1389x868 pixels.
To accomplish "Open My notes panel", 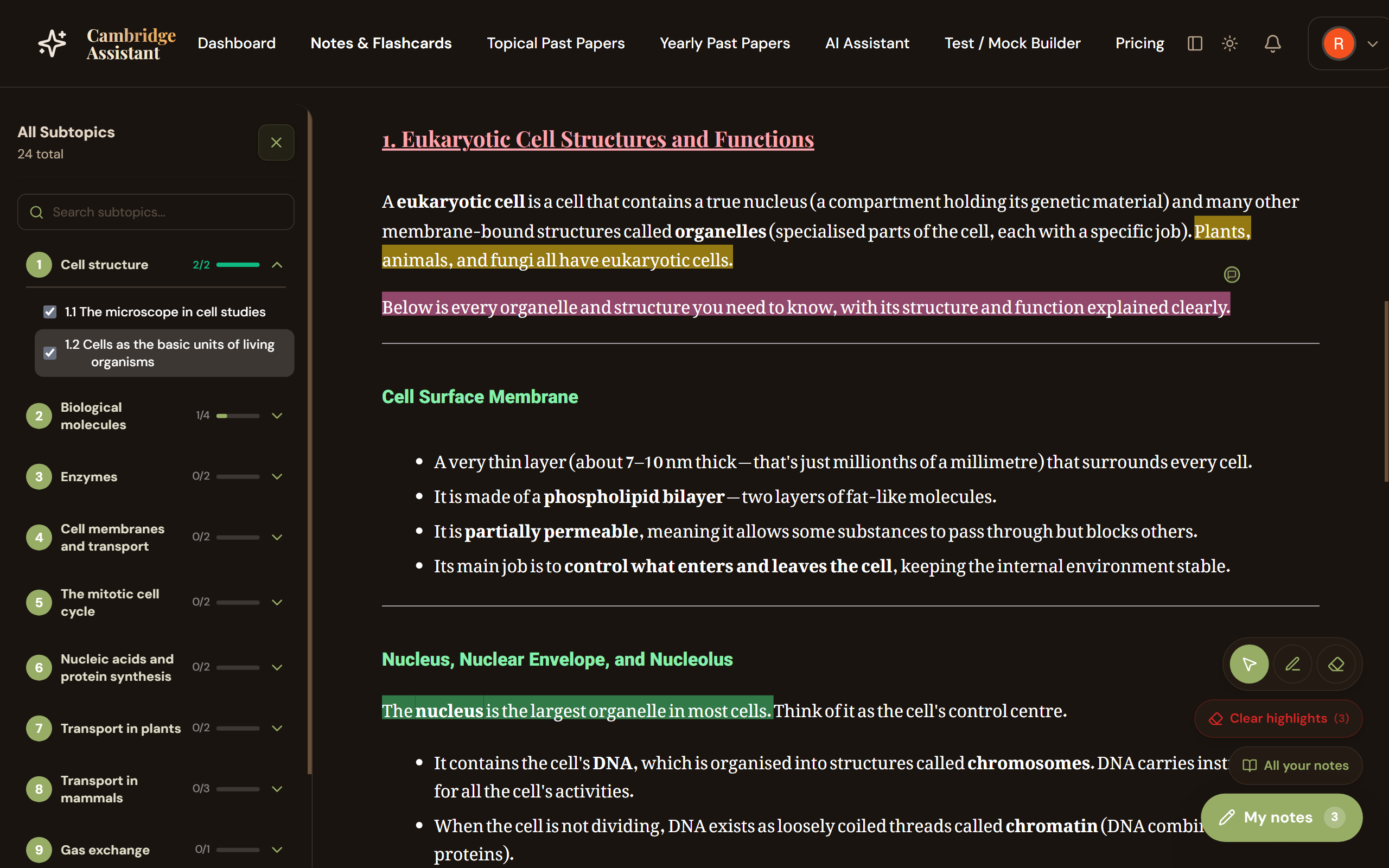I will pyautogui.click(x=1281, y=818).
